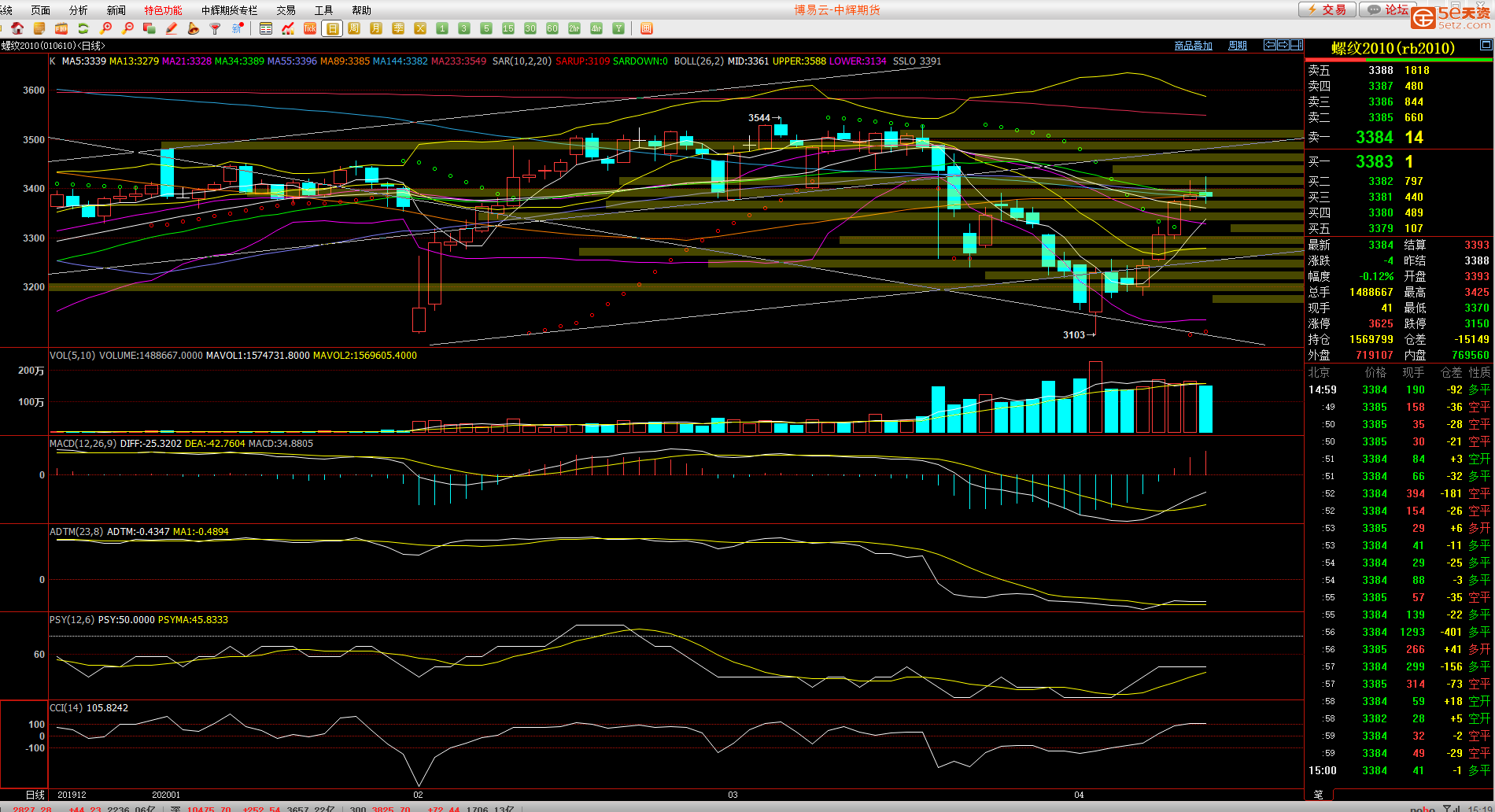Screen dimensions: 1495x812
Task: Open the 特色功能 menu
Action: pyautogui.click(x=163, y=10)
